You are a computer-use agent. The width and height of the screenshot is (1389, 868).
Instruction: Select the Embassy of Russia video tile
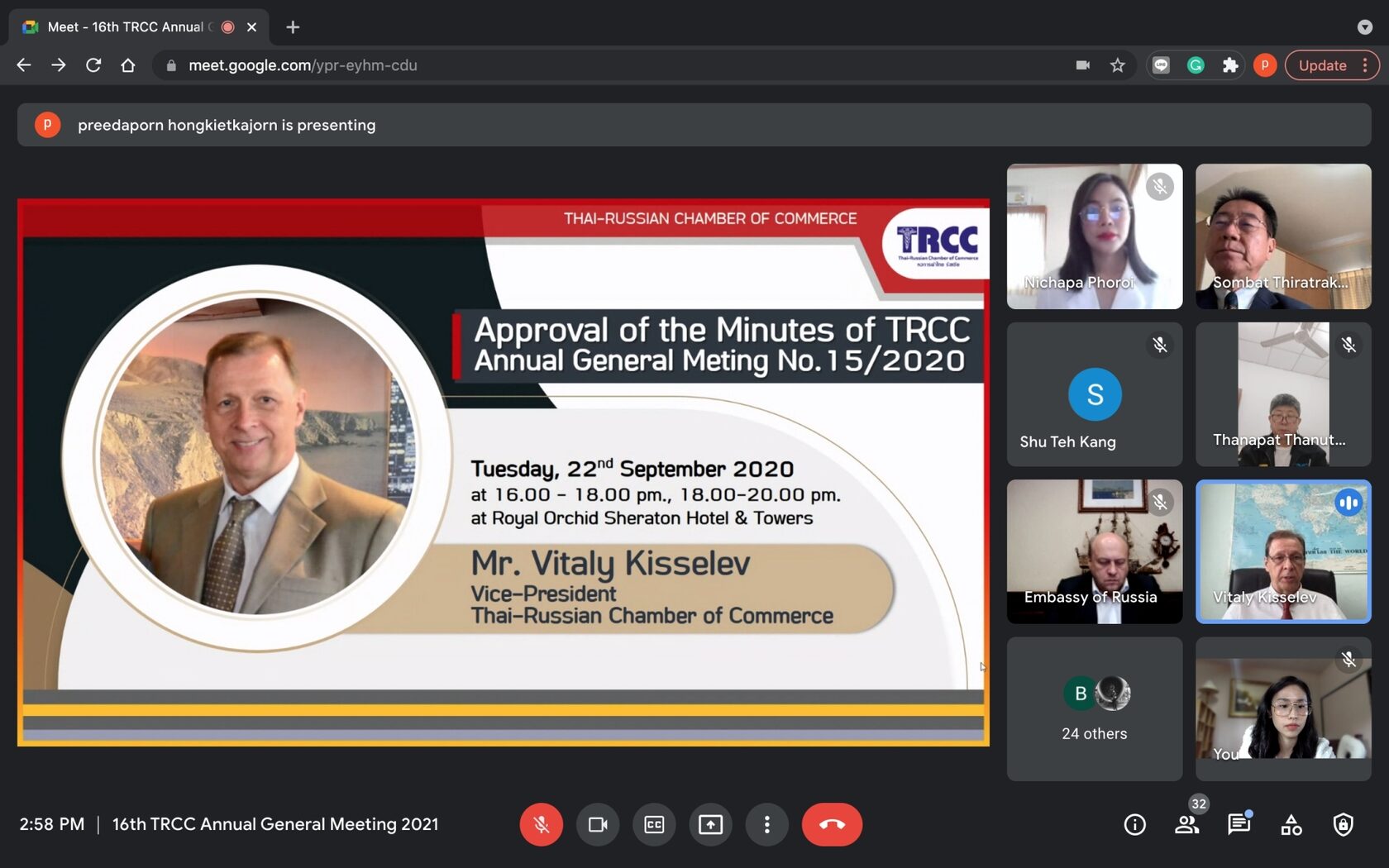pos(1095,551)
